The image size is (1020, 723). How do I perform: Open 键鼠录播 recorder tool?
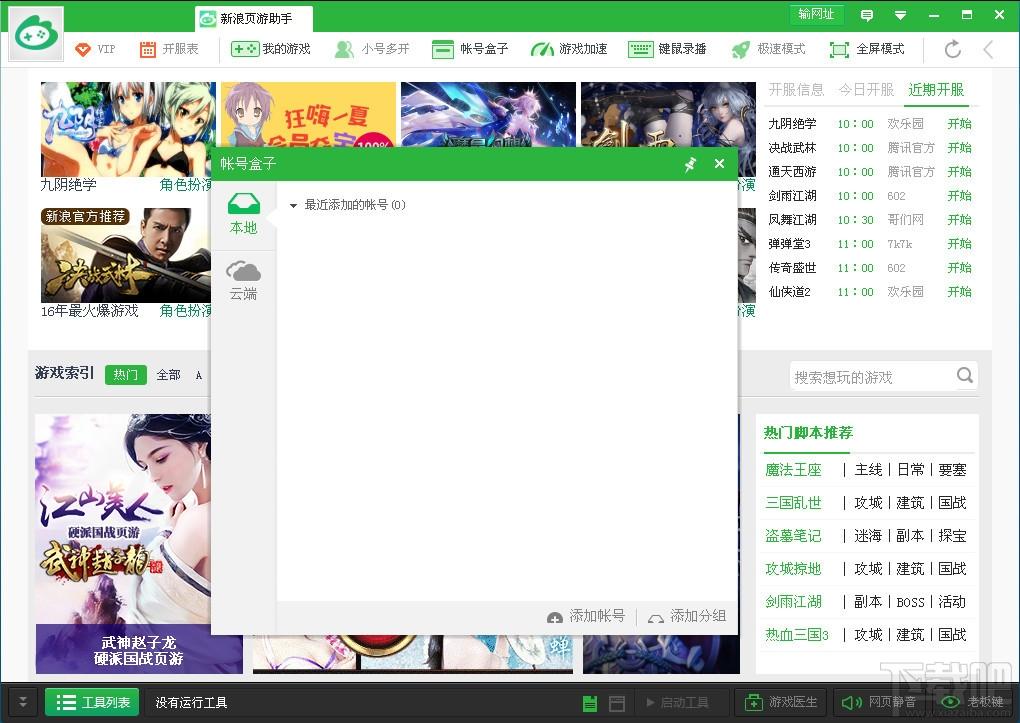[667, 49]
